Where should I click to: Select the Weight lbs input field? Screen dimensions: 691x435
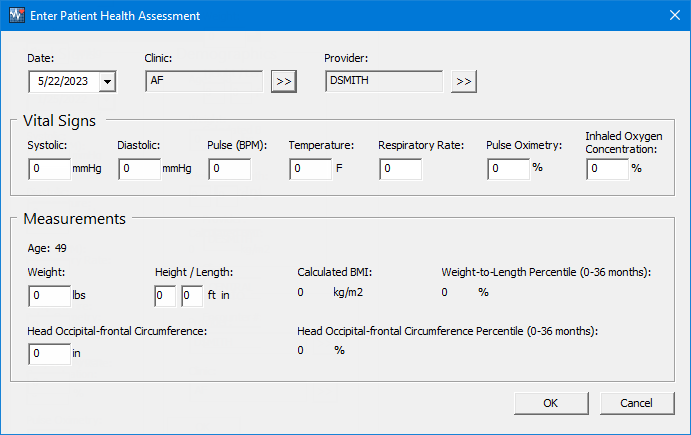(49, 296)
